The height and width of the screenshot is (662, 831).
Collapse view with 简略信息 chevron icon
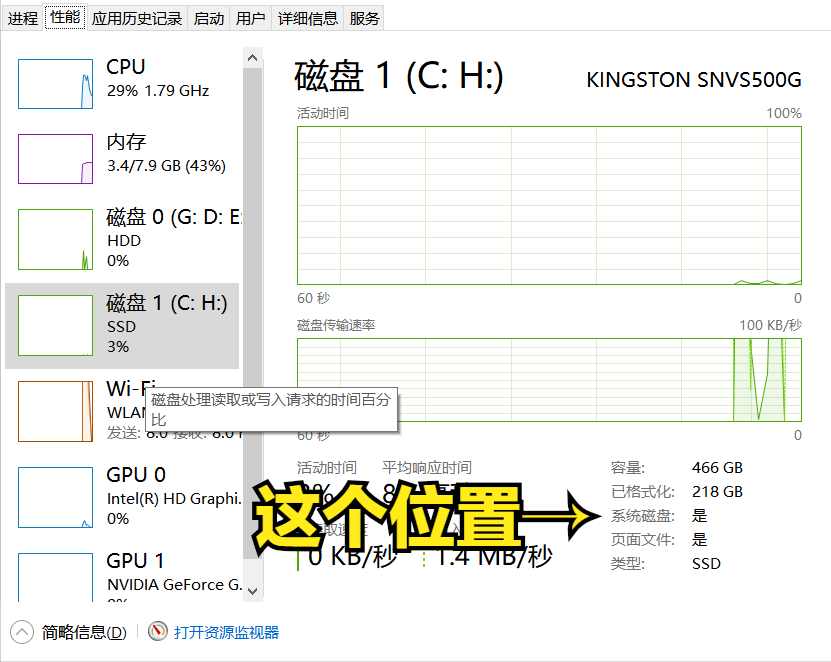coord(22,632)
